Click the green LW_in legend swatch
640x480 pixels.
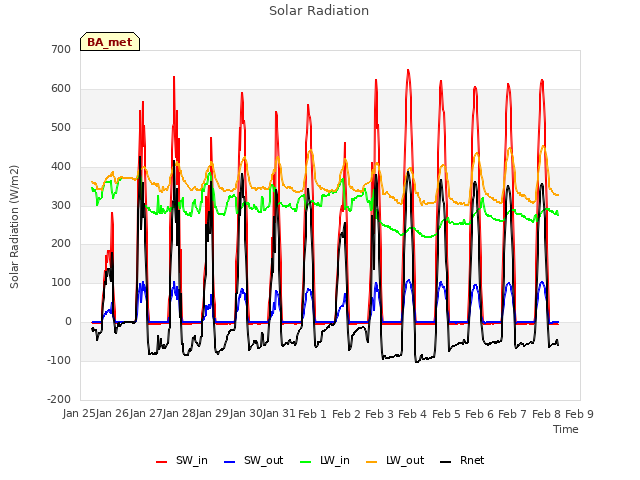point(305,462)
